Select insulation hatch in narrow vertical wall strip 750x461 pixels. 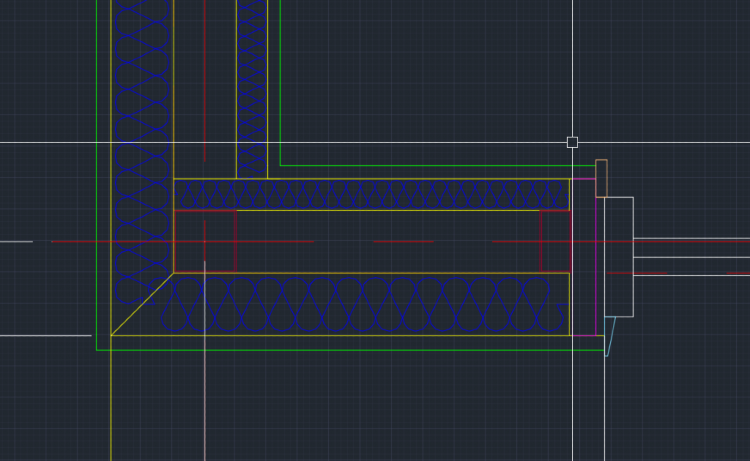click(252, 90)
